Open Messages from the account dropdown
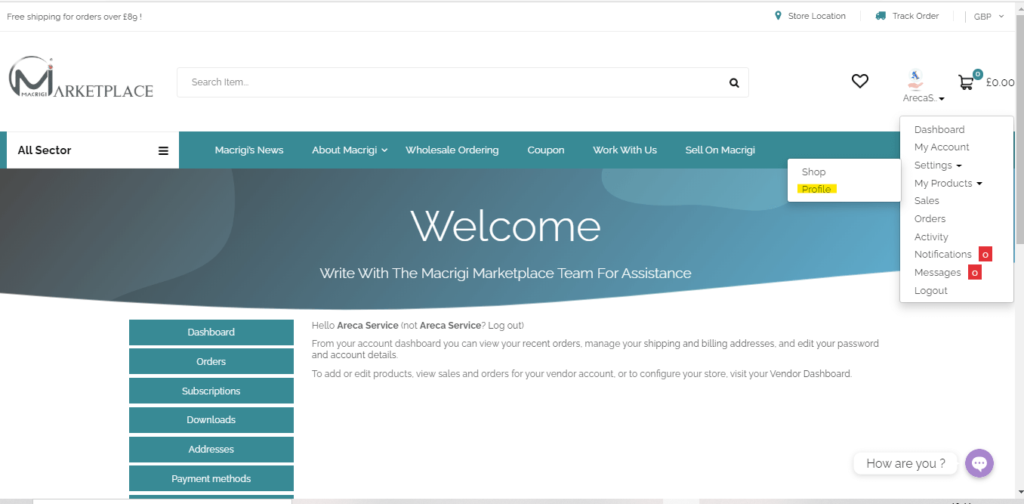 click(x=937, y=273)
